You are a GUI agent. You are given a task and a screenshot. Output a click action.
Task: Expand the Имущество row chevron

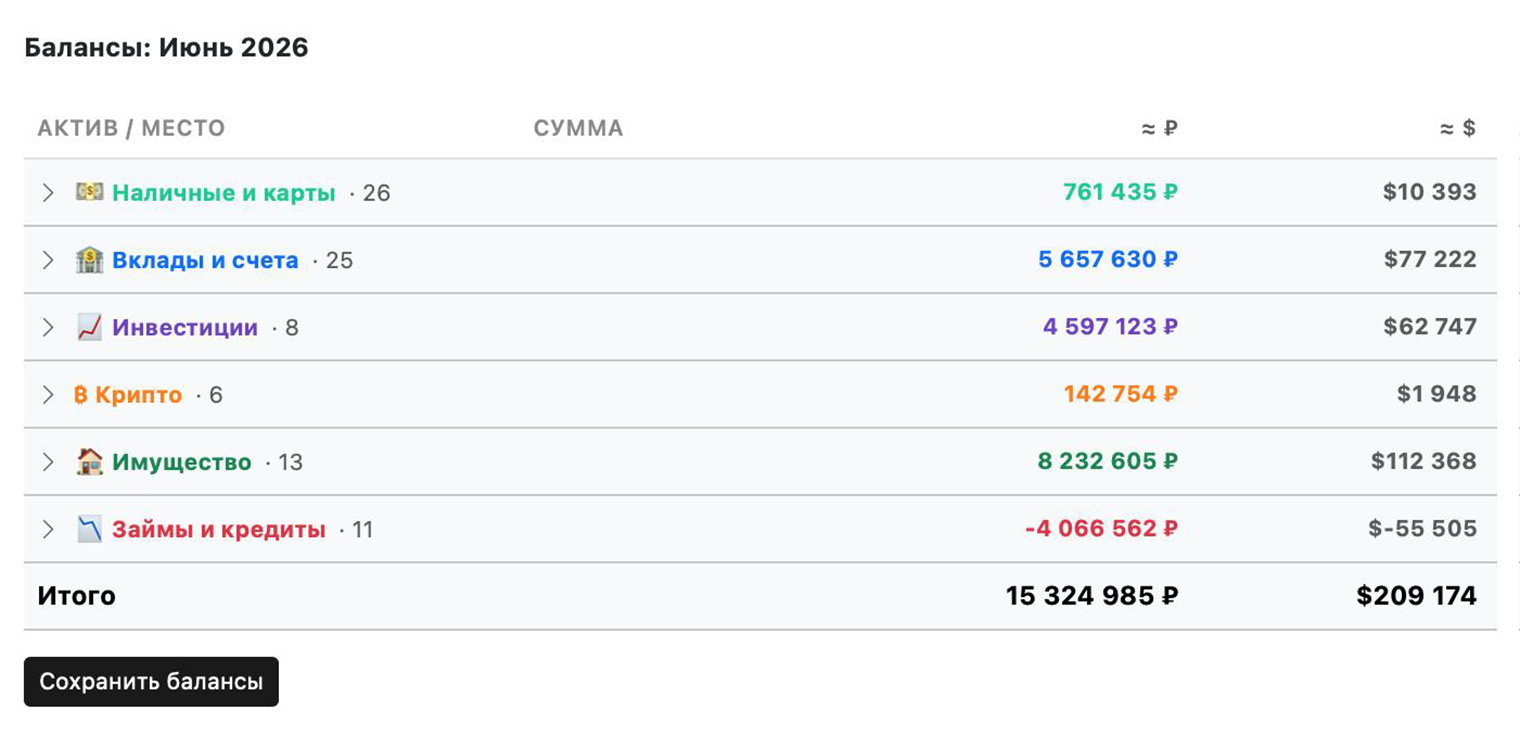tap(47, 462)
